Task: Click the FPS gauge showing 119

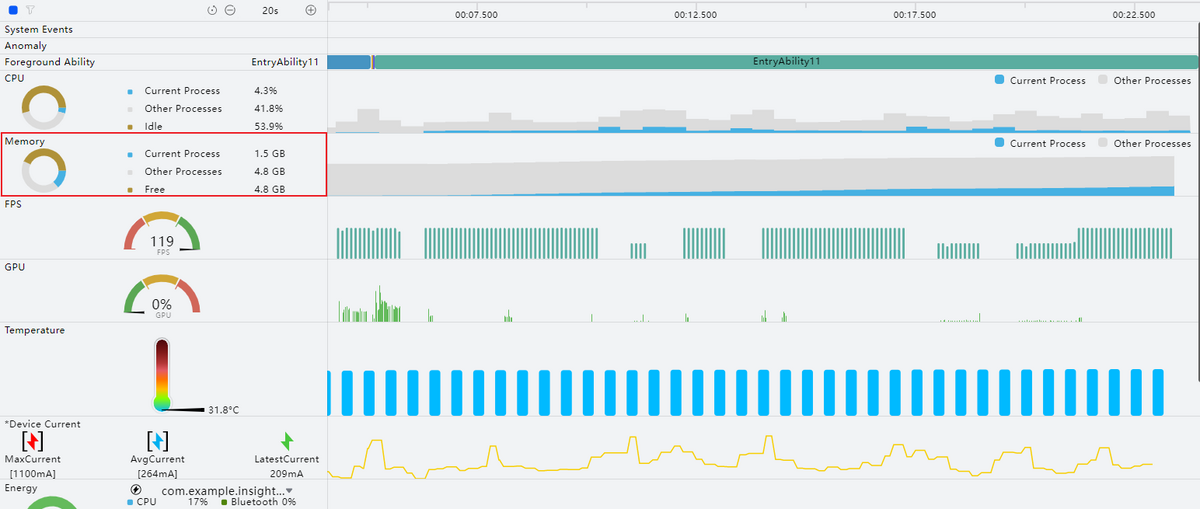Action: click(162, 234)
